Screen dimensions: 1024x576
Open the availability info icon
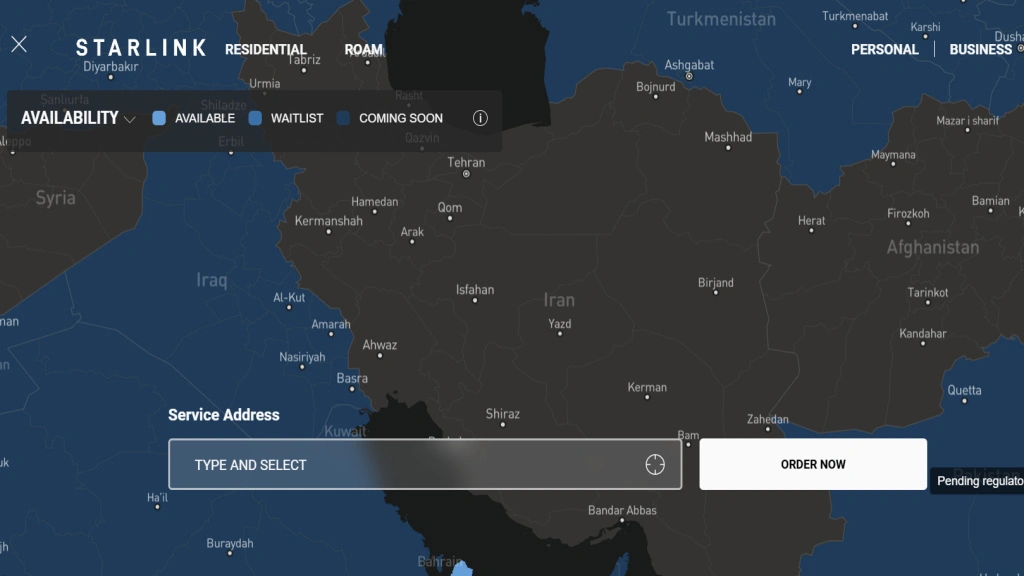(480, 118)
